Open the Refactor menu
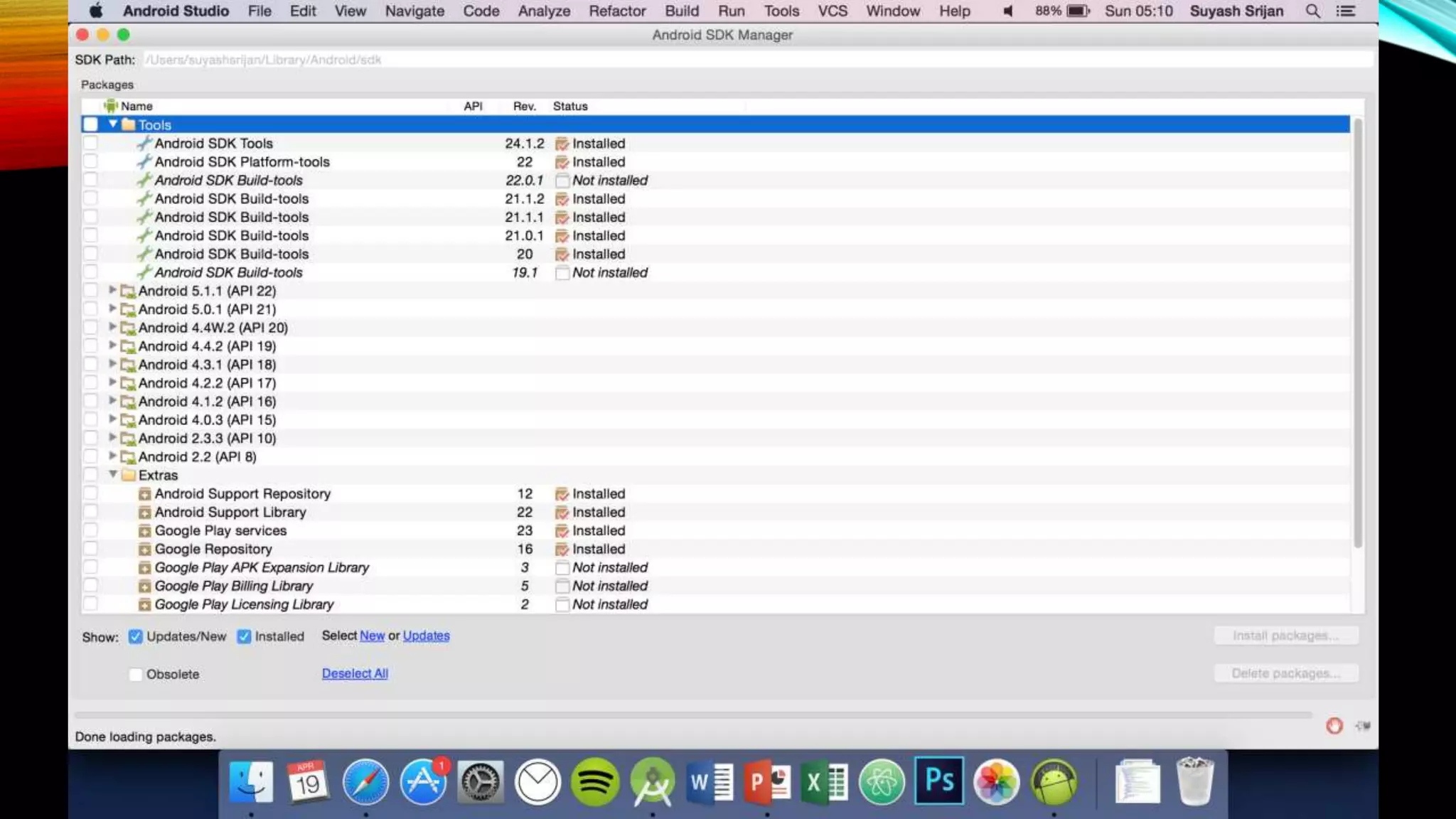 616,11
